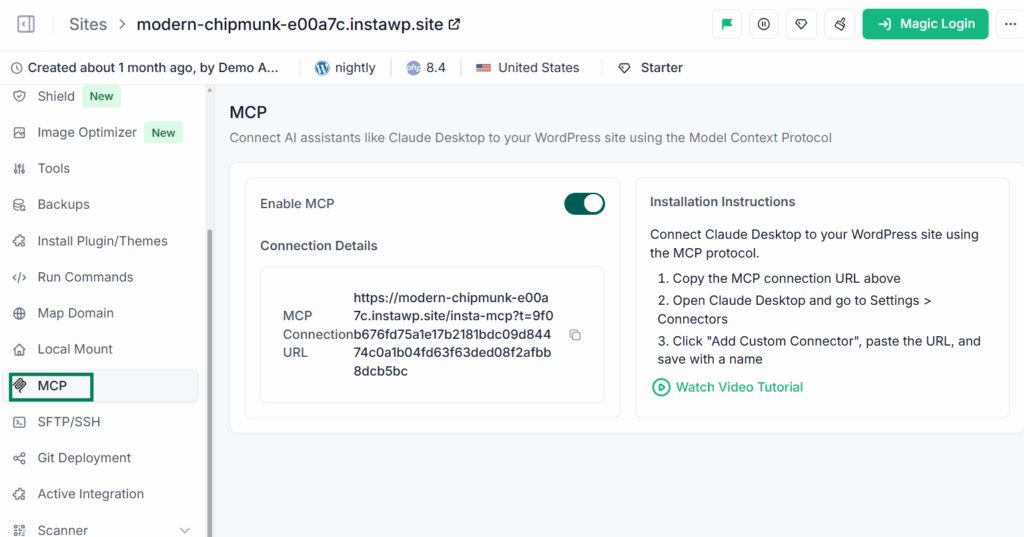
Task: Open site URL external link icon
Action: tap(455, 24)
